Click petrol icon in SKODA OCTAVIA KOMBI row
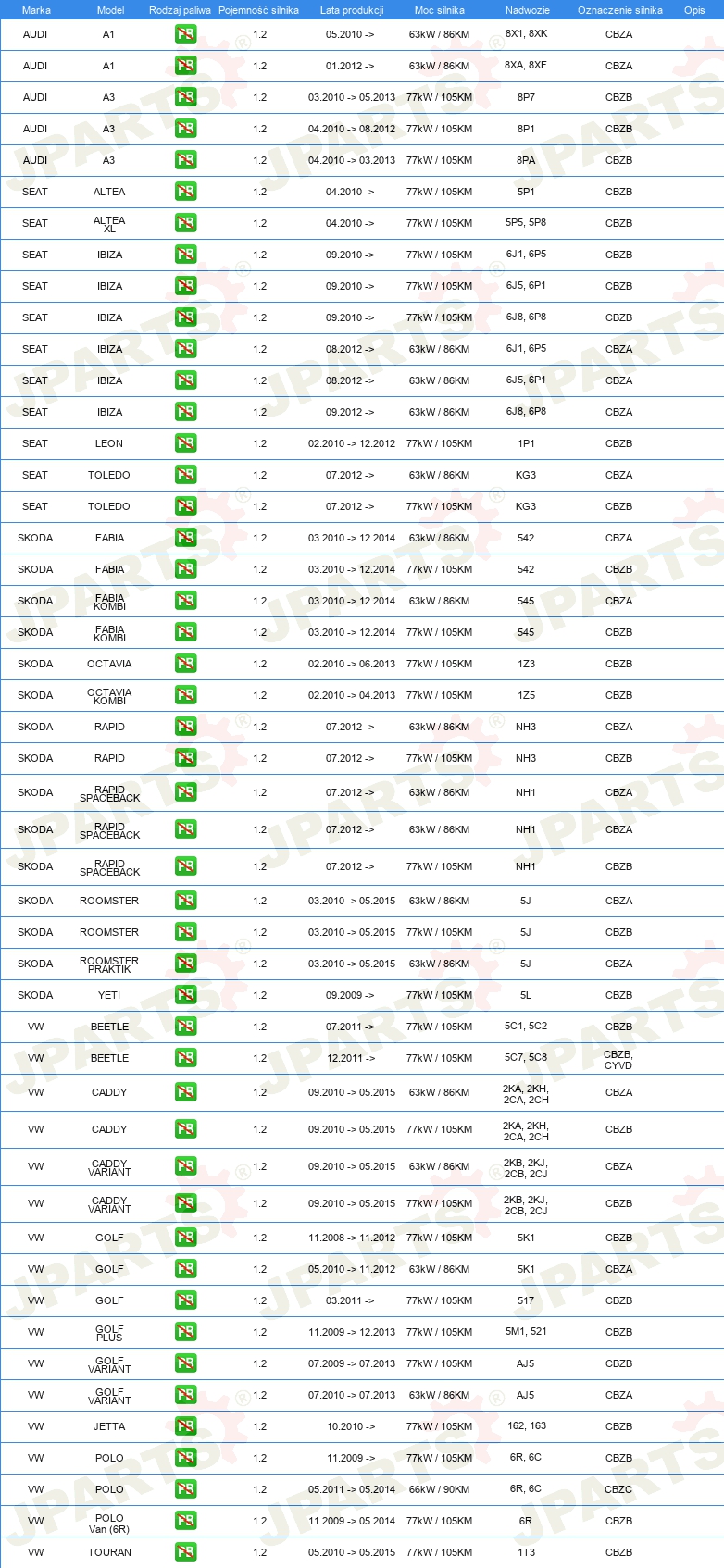This screenshot has height=1568, width=724. pyautogui.click(x=185, y=695)
